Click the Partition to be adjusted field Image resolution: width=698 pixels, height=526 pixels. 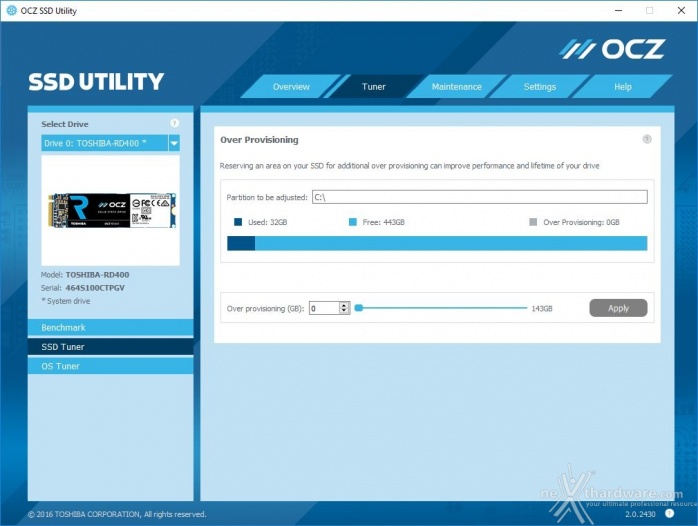(x=480, y=197)
